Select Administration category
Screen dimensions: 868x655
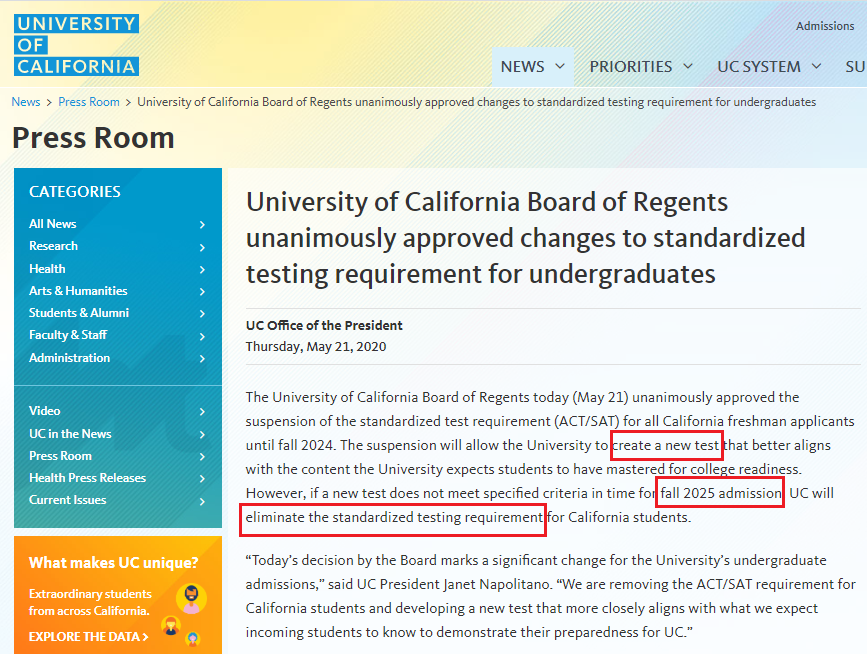click(69, 358)
